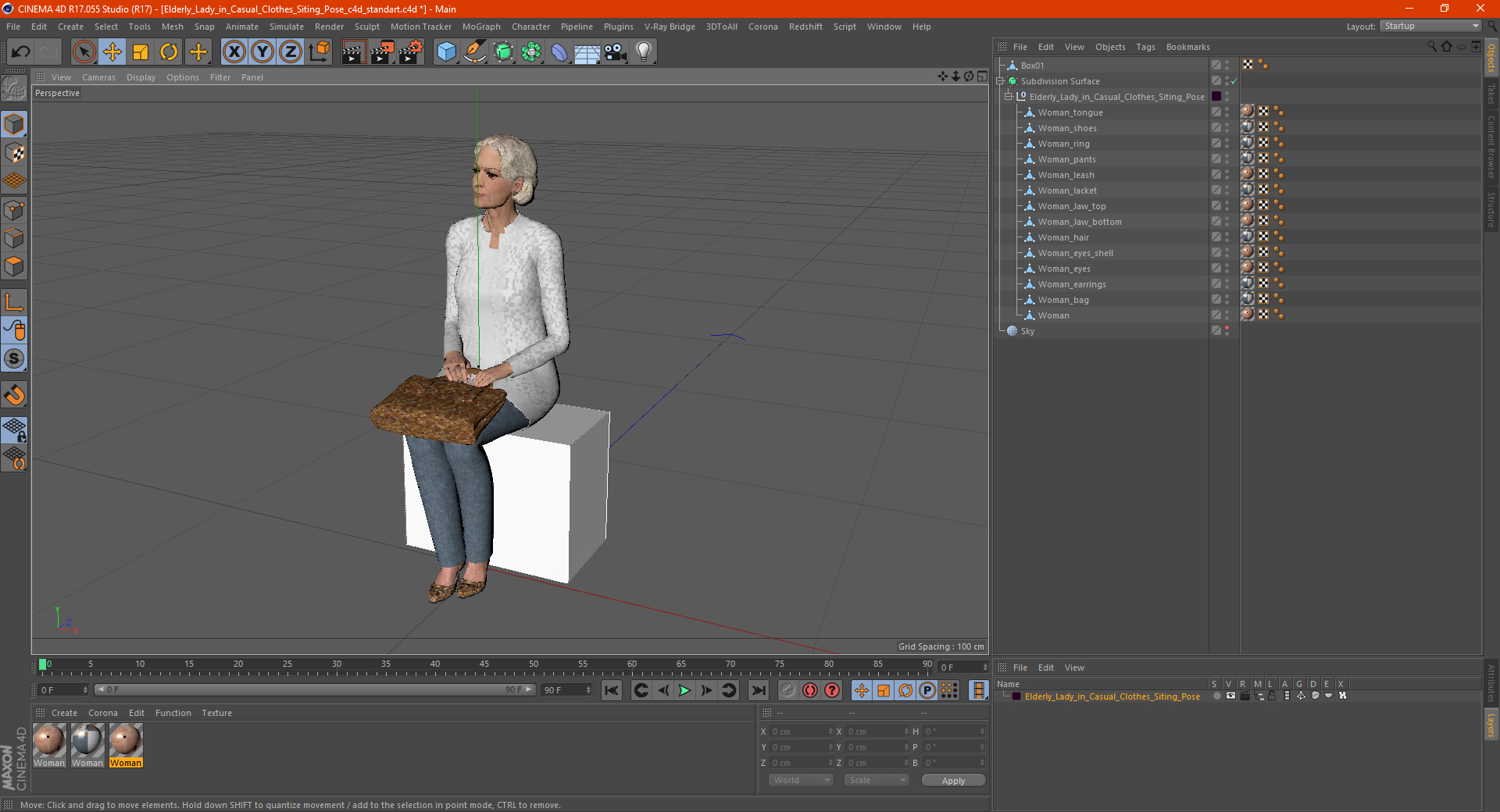Image resolution: width=1500 pixels, height=812 pixels.
Task: Click the Undo arrow icon
Action: coord(21,52)
